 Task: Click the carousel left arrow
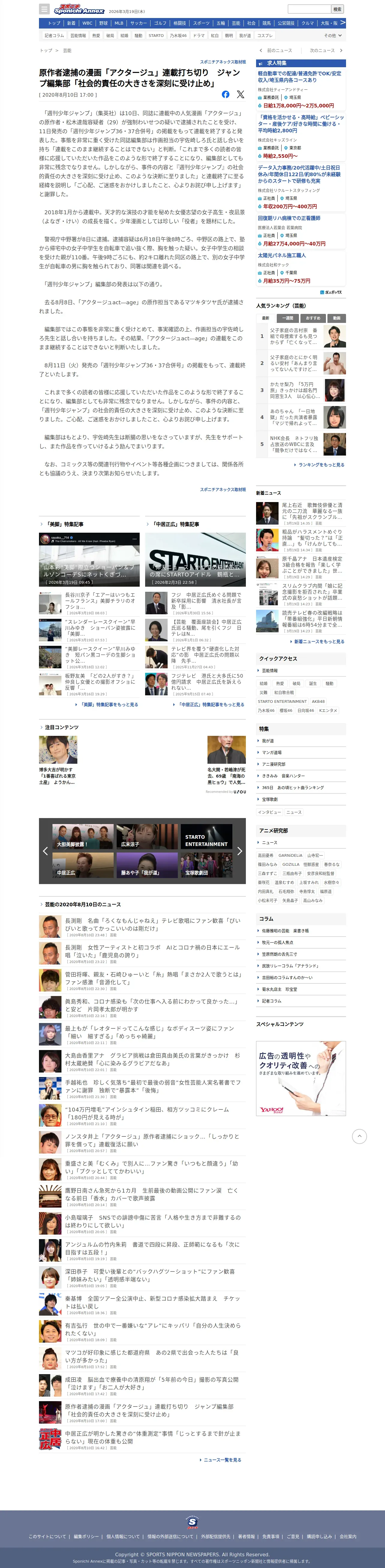[x=45, y=850]
